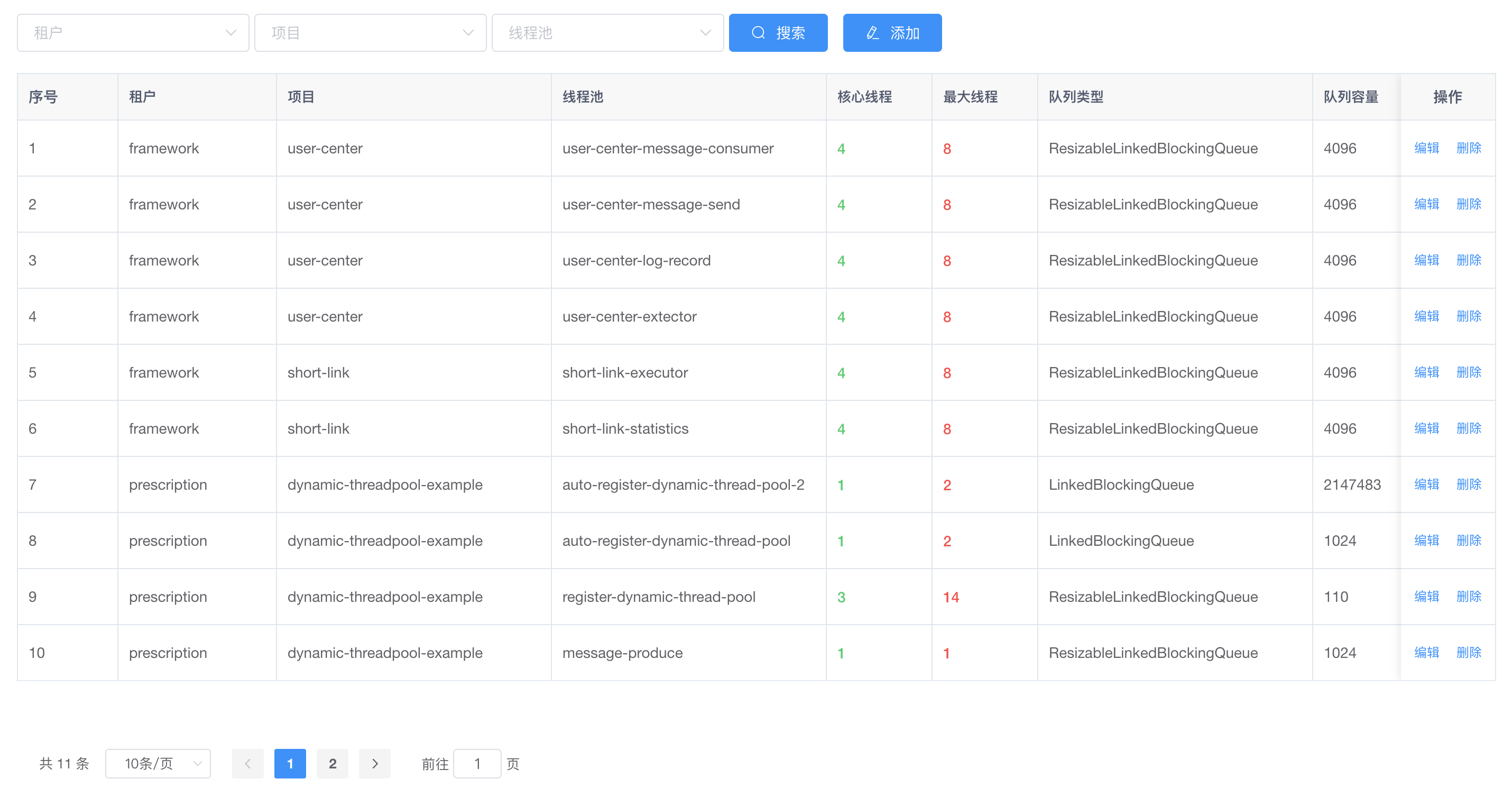Click the 搜索 search button
The height and width of the screenshot is (788, 1512).
(x=778, y=33)
